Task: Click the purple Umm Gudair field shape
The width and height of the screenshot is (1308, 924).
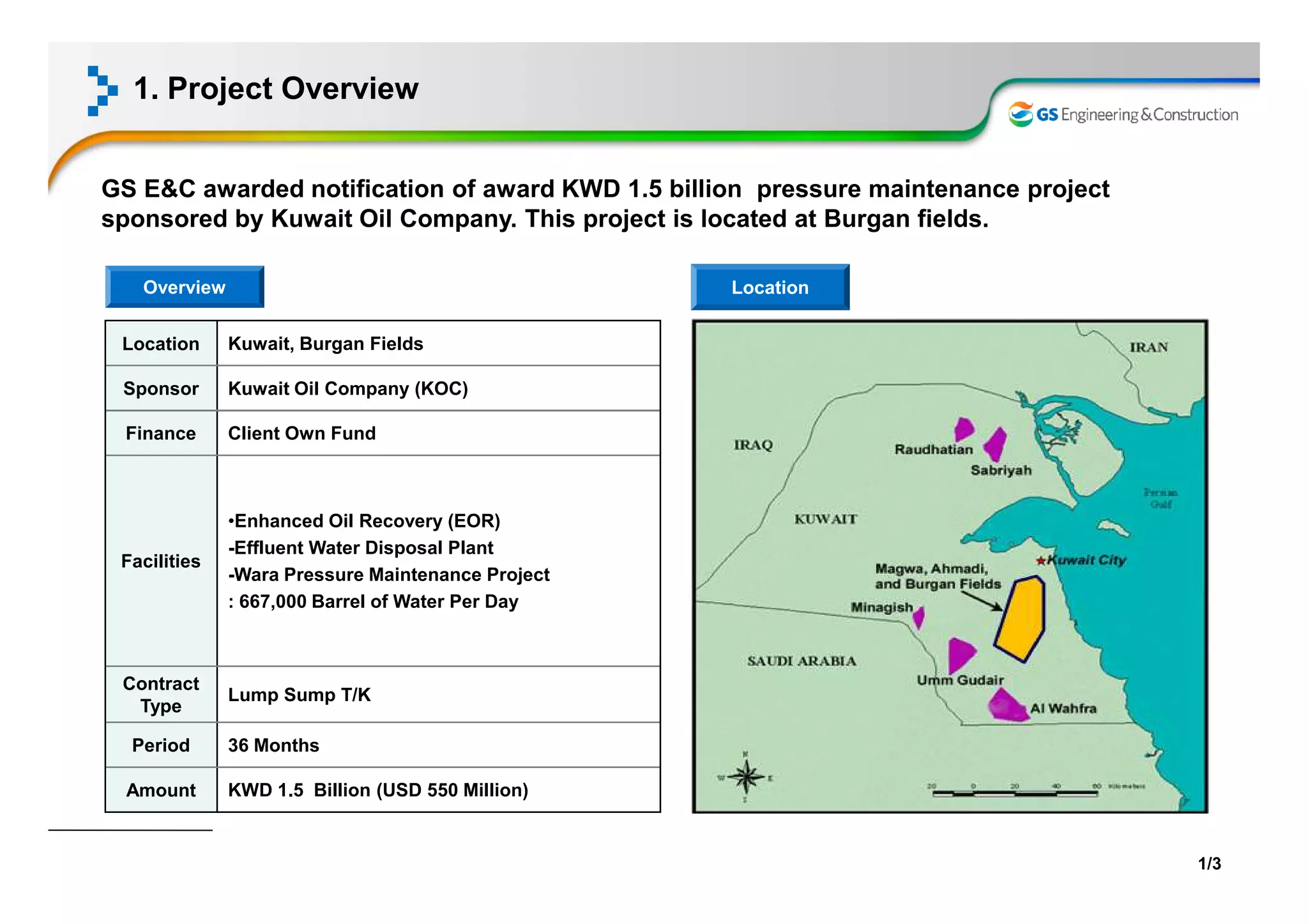Action: (960, 653)
